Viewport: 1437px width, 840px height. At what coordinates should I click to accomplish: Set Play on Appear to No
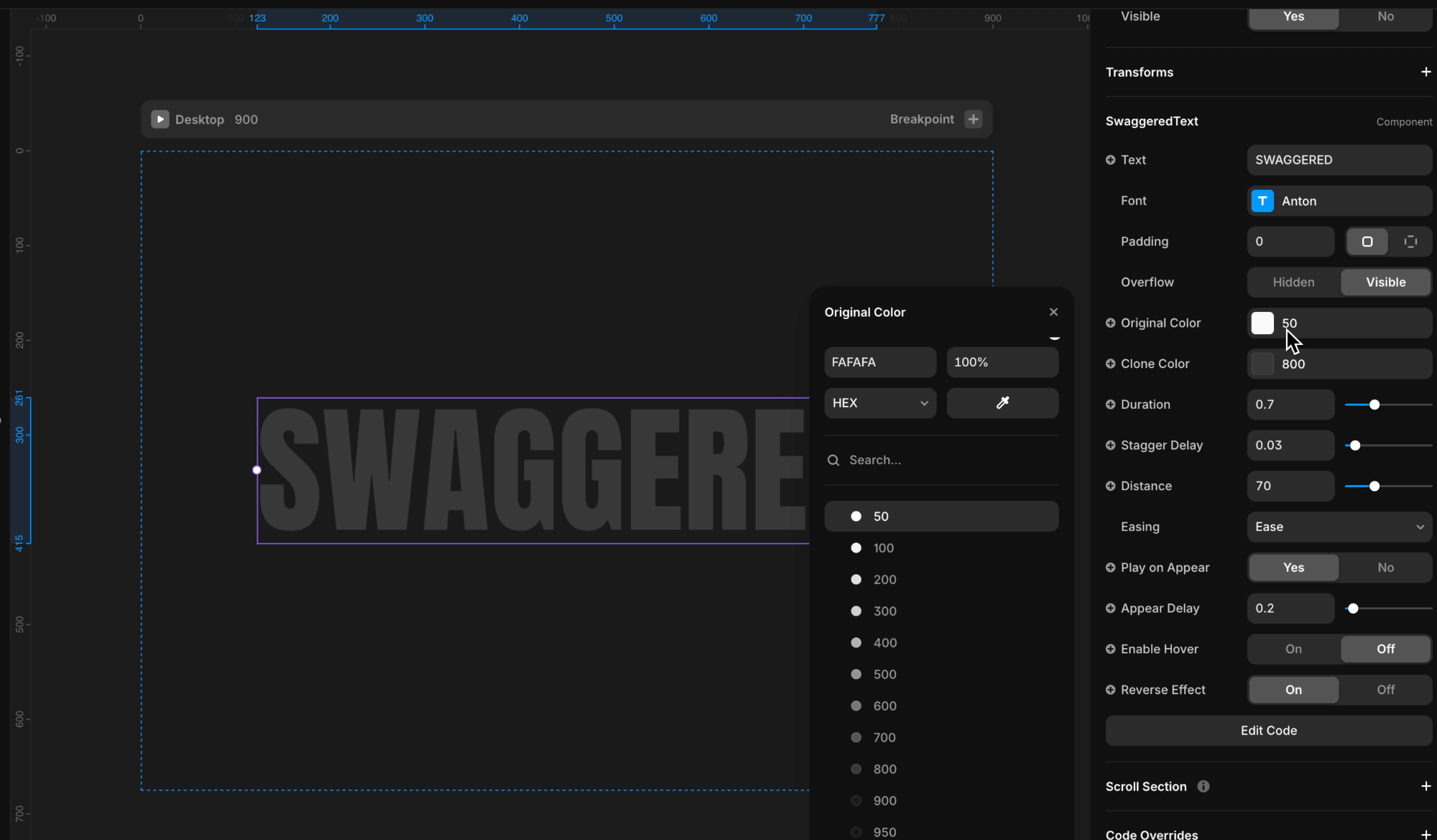[x=1385, y=568]
